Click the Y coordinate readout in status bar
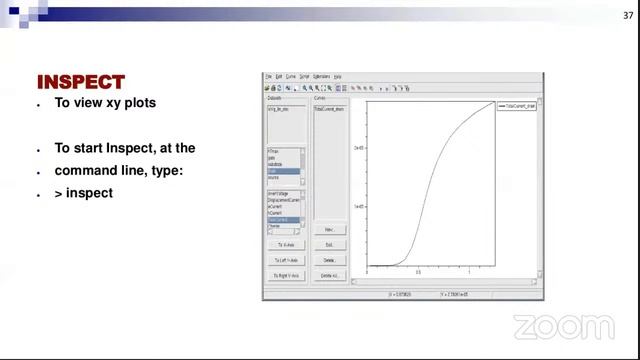 [454, 294]
